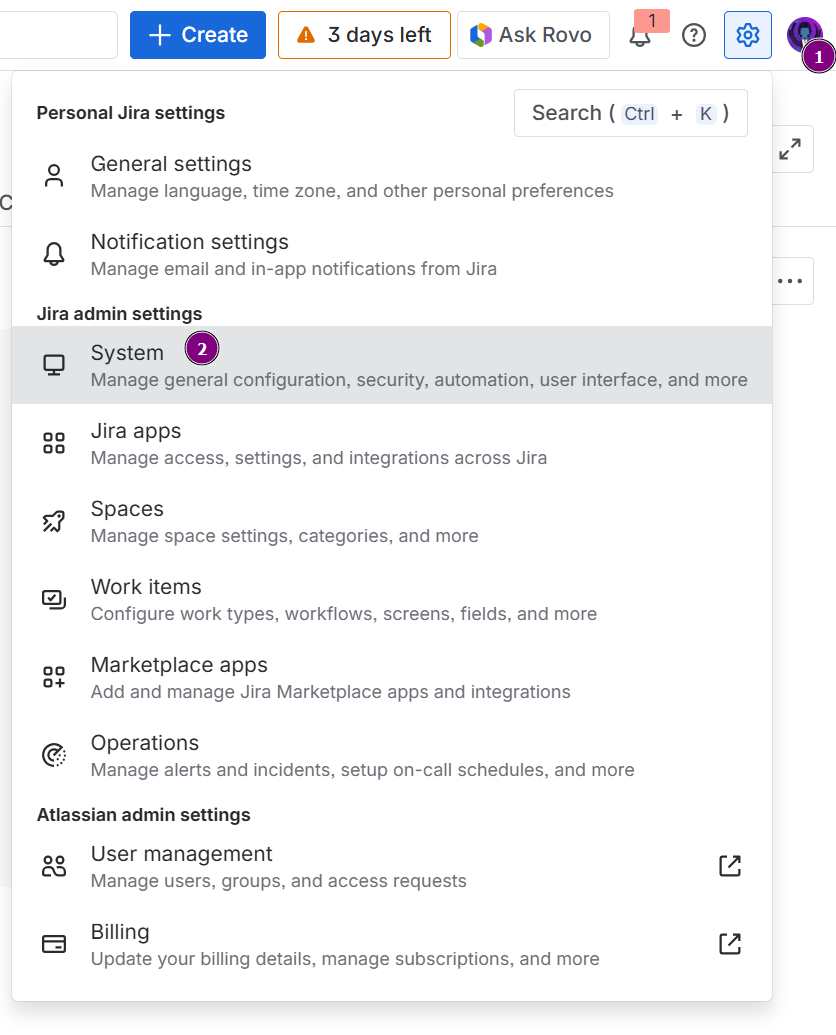This screenshot has width=836, height=1035.
Task: Open the user profile avatar
Action: (803, 35)
